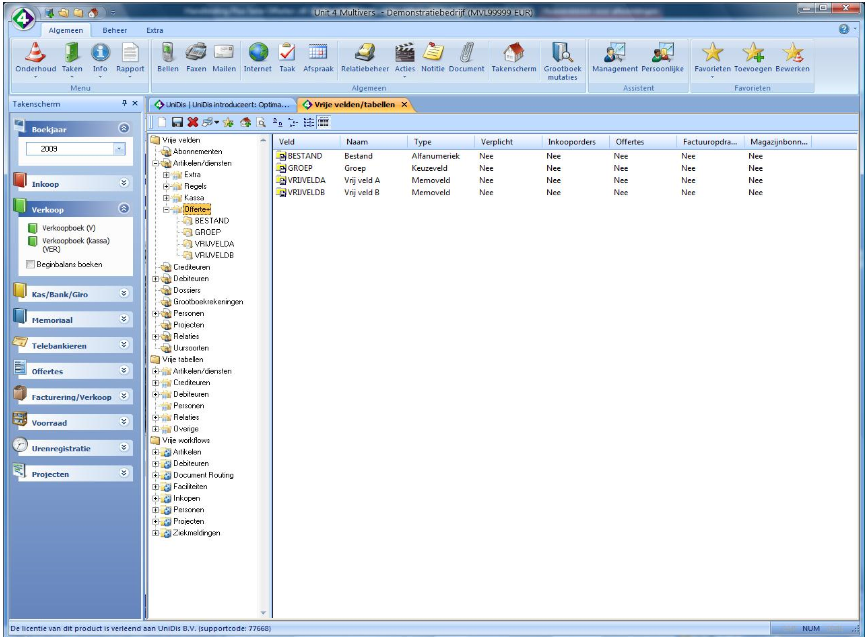Click the help question mark icon

pyautogui.click(x=844, y=29)
